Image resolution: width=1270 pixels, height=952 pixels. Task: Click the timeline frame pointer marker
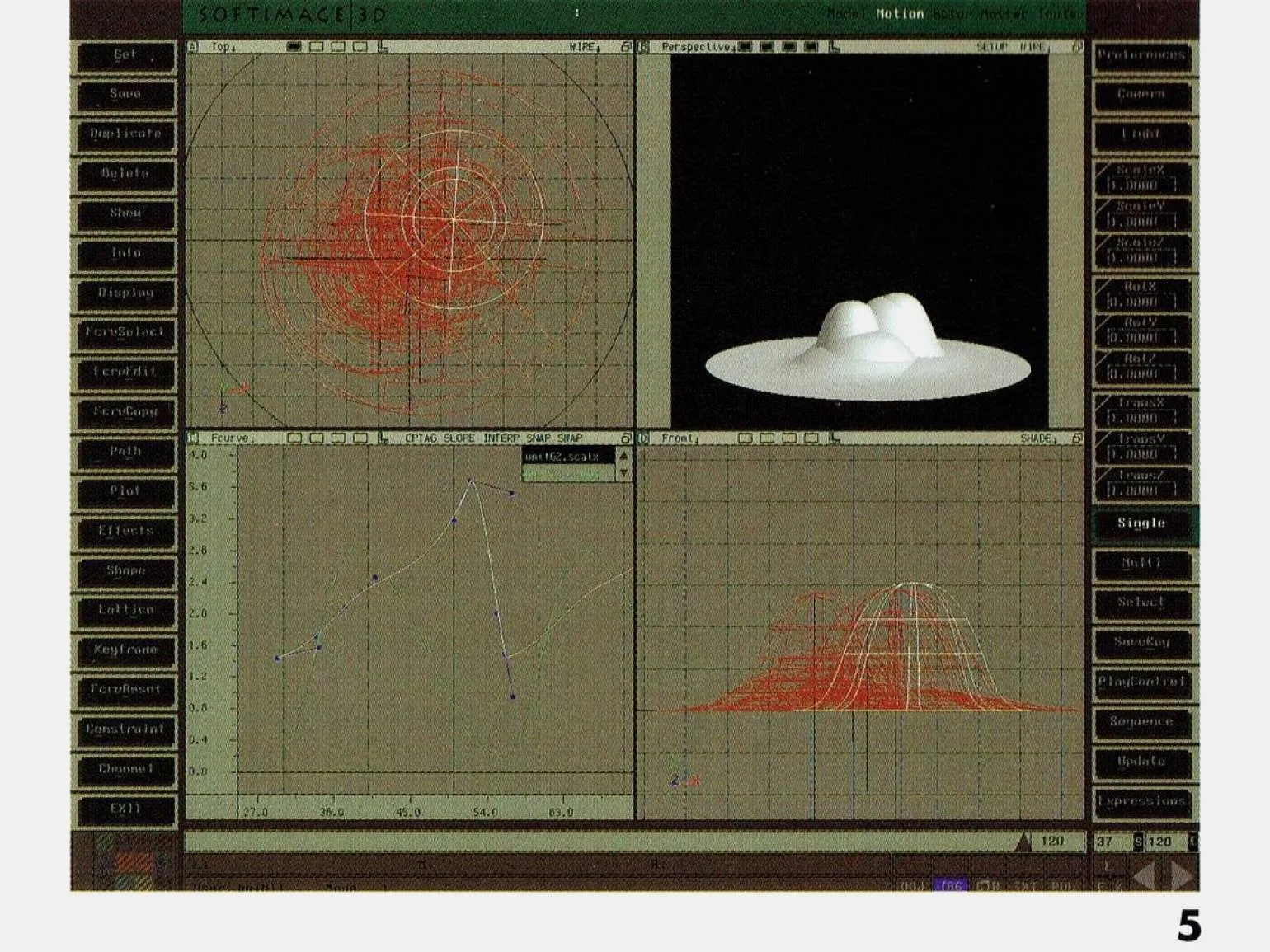[1023, 842]
